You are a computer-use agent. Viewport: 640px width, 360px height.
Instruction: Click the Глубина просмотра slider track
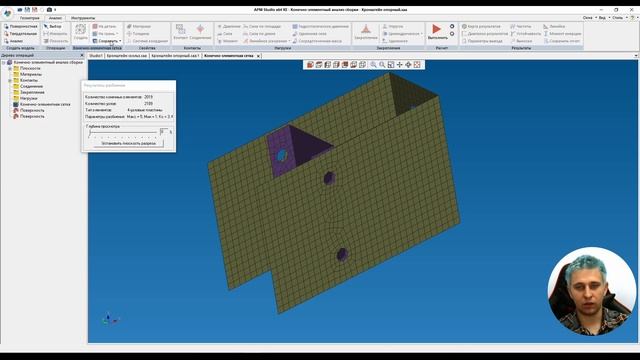click(123, 132)
